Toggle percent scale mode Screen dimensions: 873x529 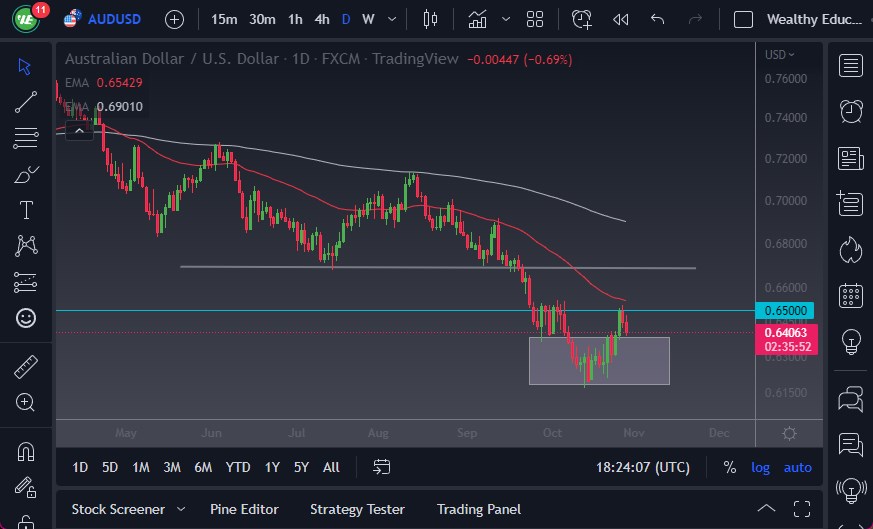tap(730, 467)
